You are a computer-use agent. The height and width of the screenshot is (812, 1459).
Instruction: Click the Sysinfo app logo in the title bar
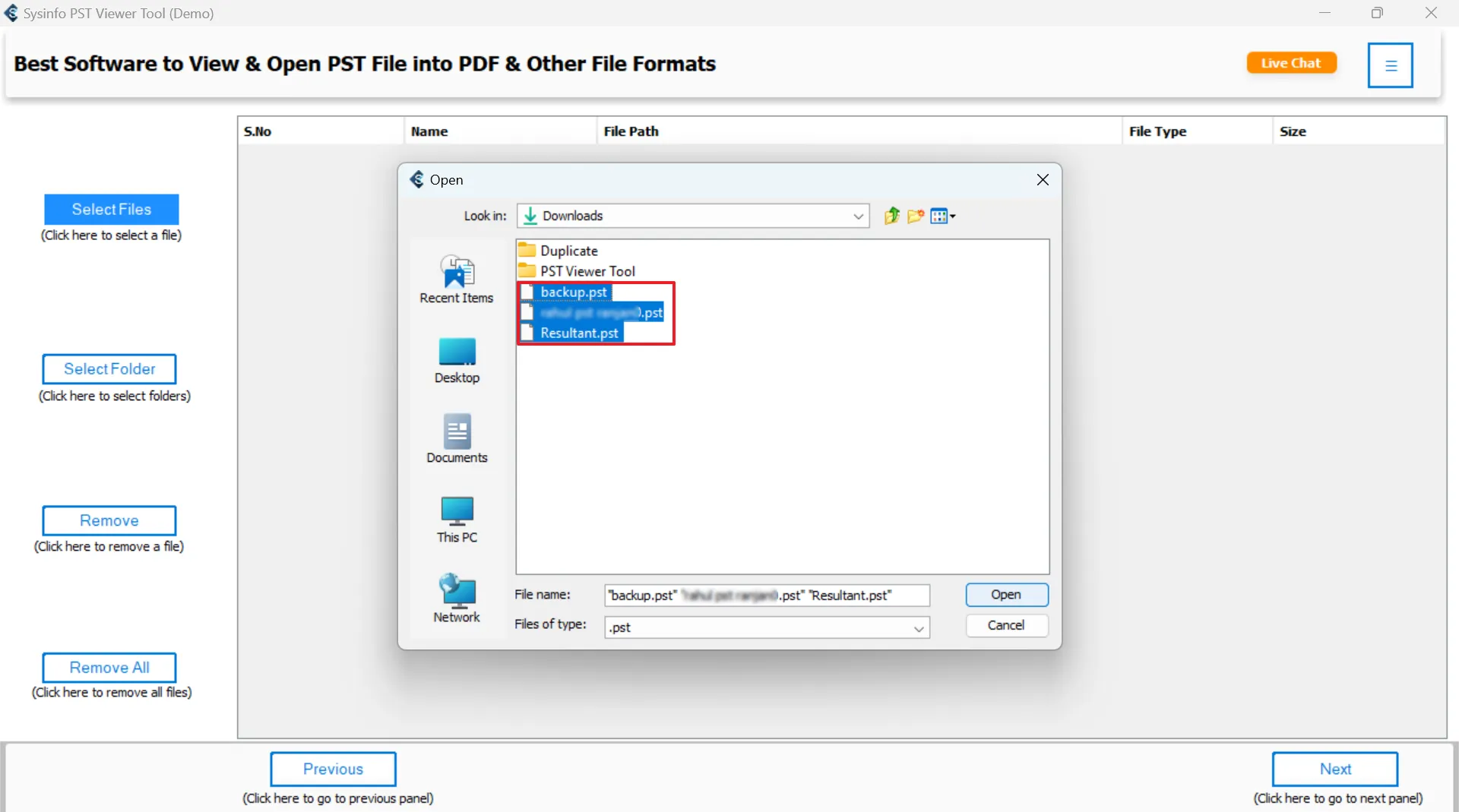click(x=11, y=13)
